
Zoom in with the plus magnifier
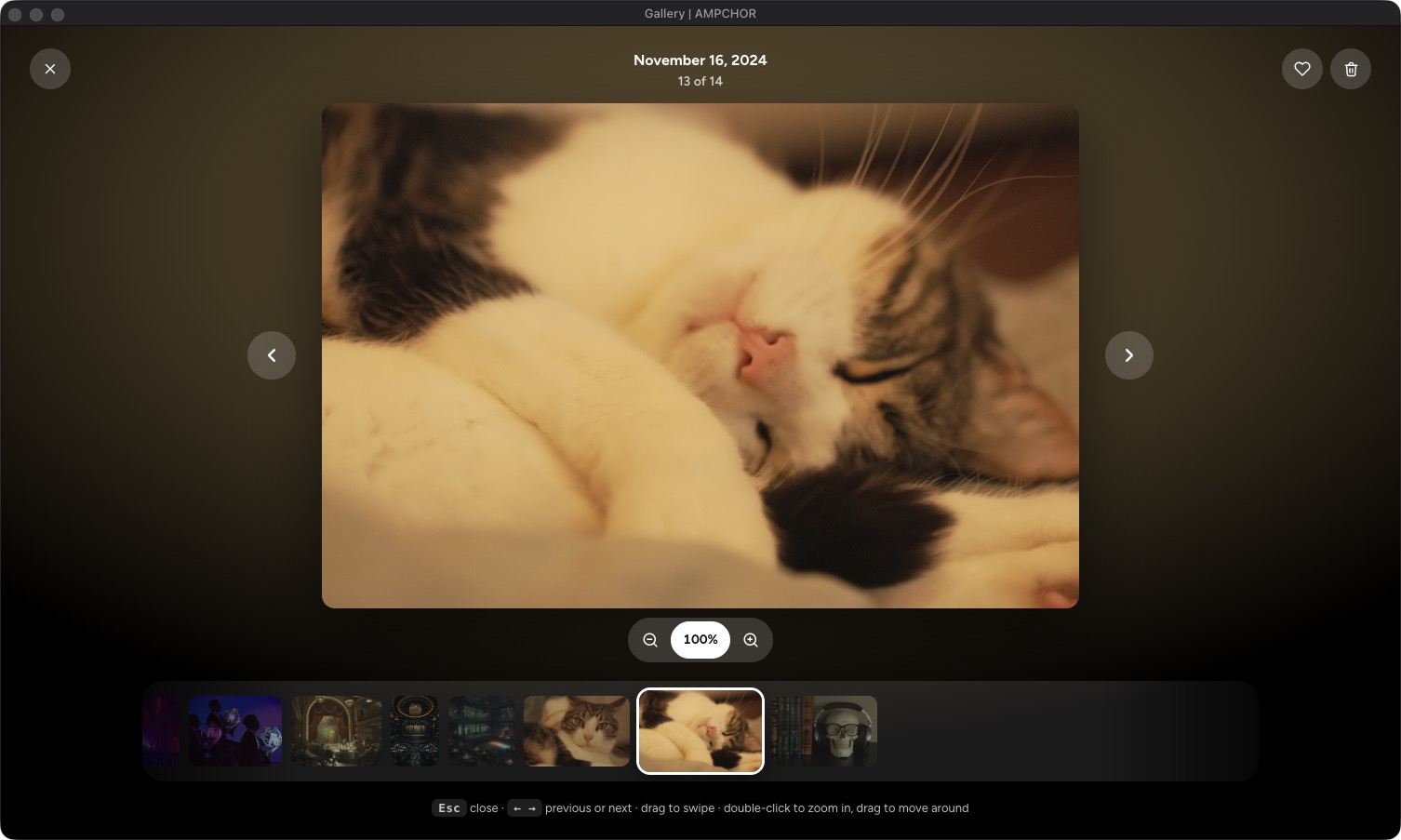tap(751, 640)
